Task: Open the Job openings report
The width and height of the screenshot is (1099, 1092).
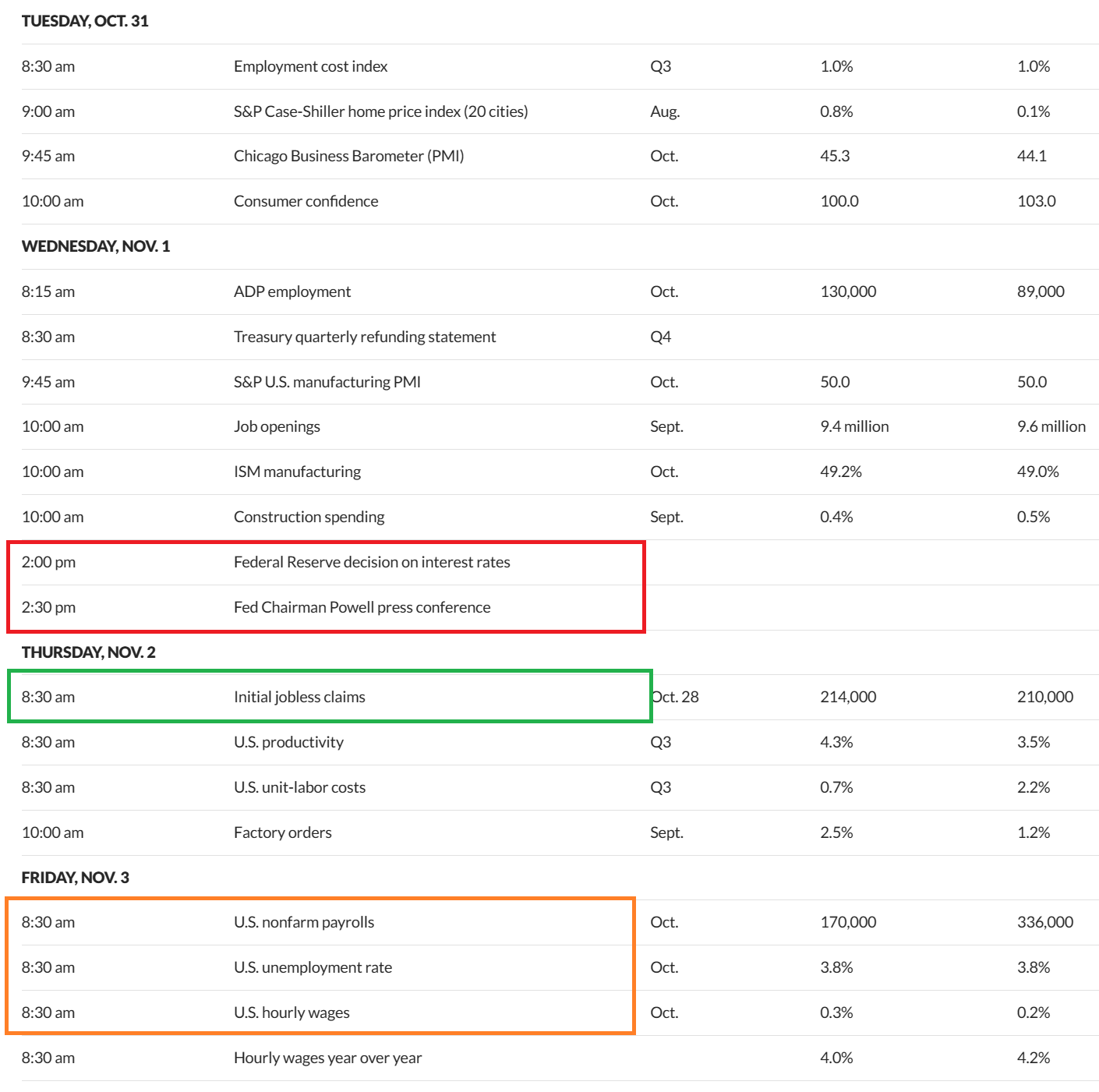Action: coord(277,426)
